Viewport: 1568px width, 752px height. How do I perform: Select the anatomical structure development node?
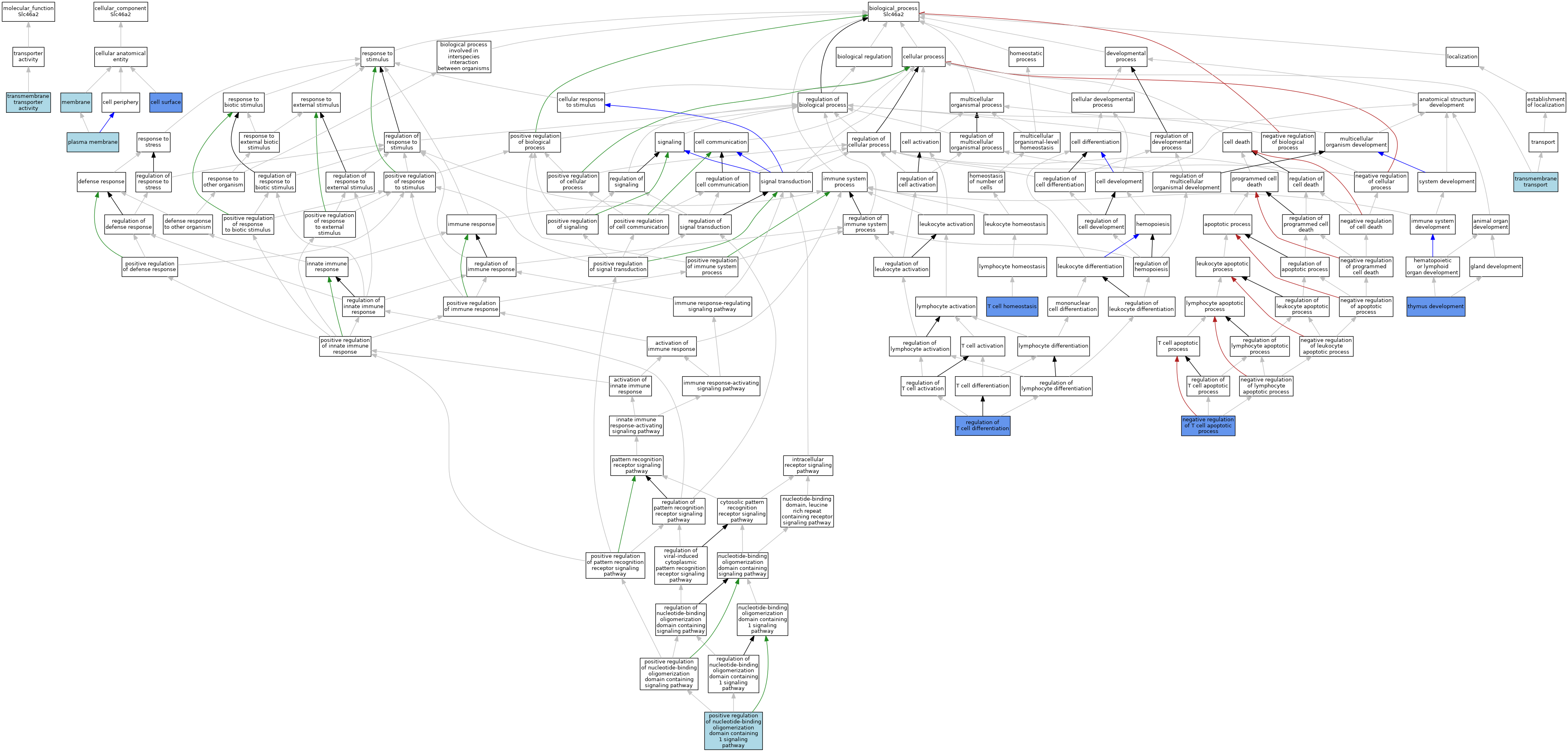1446,102
